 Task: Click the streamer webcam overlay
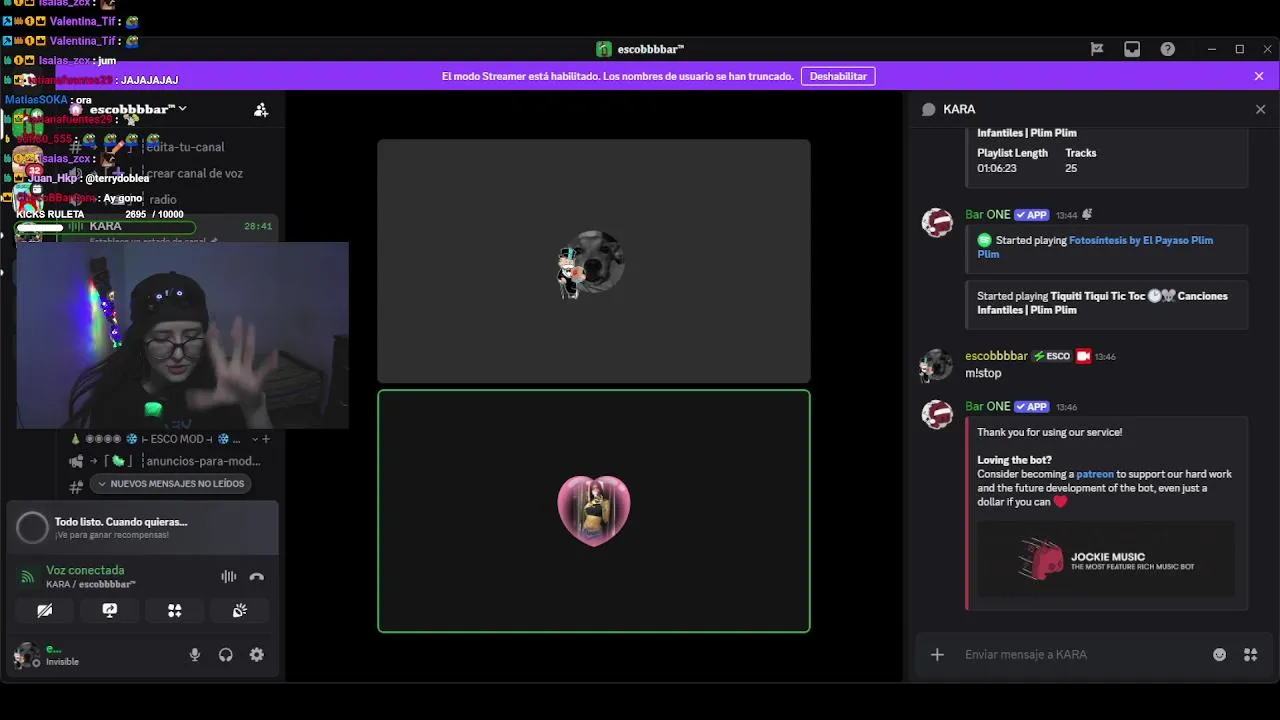tap(182, 336)
